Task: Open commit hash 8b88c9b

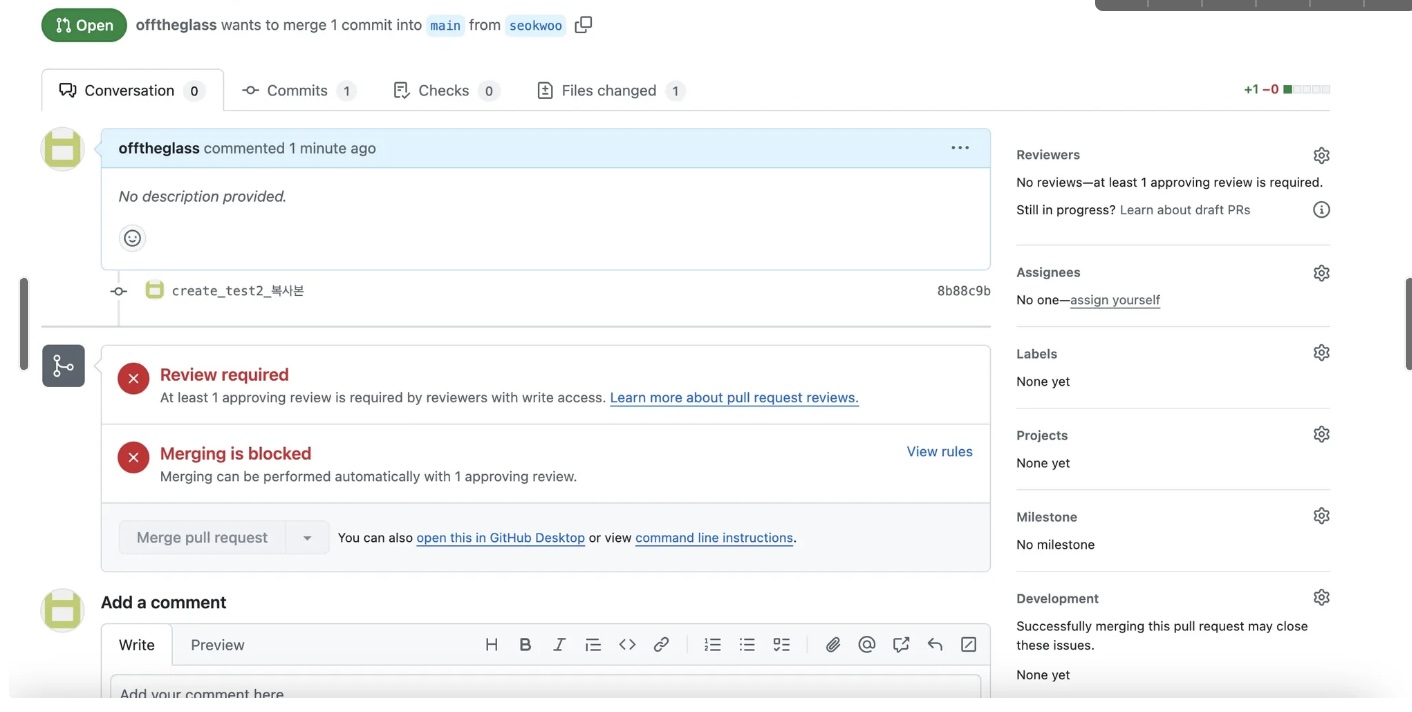Action: pos(964,291)
